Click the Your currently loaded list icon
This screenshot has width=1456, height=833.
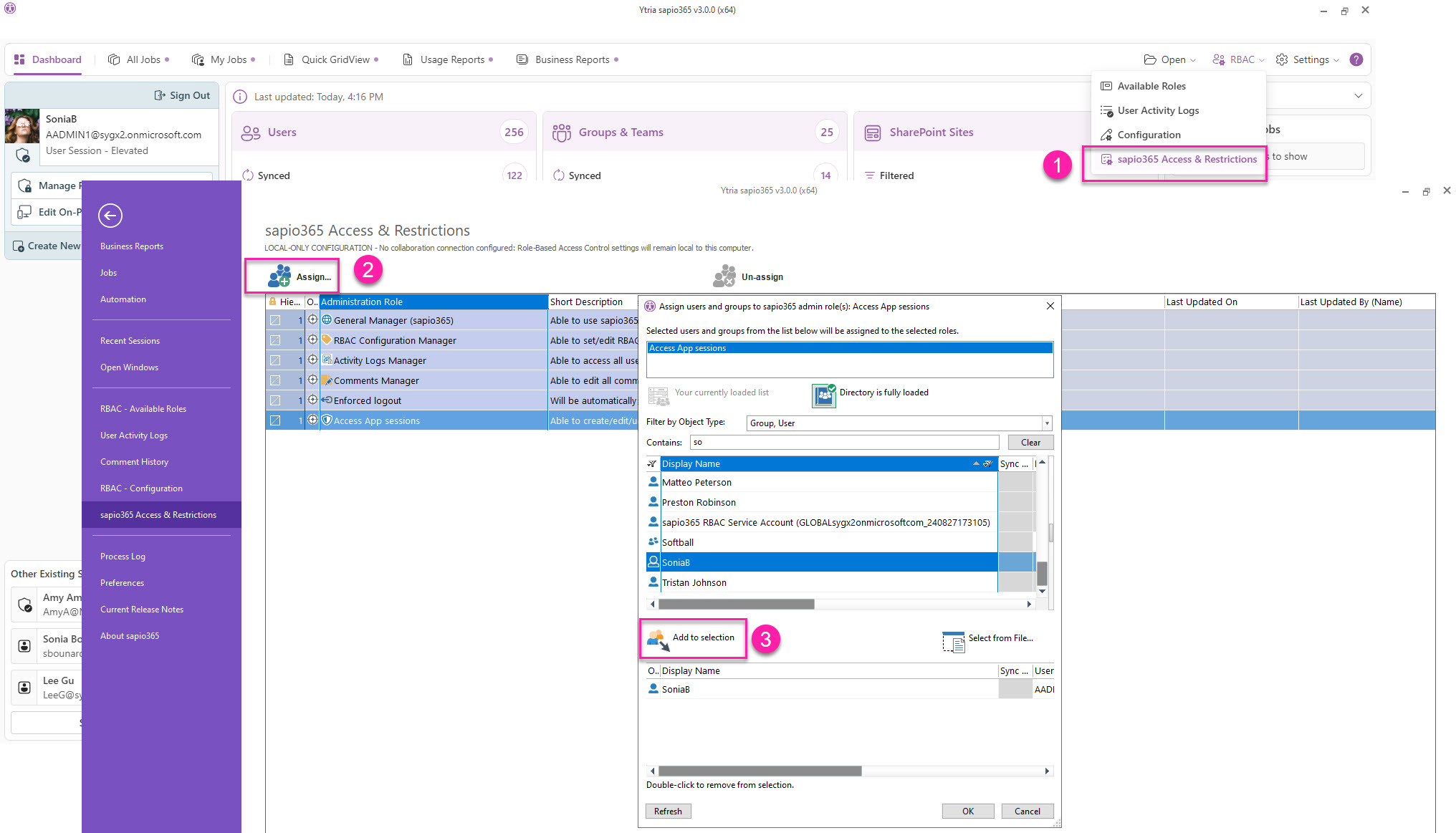click(x=658, y=395)
